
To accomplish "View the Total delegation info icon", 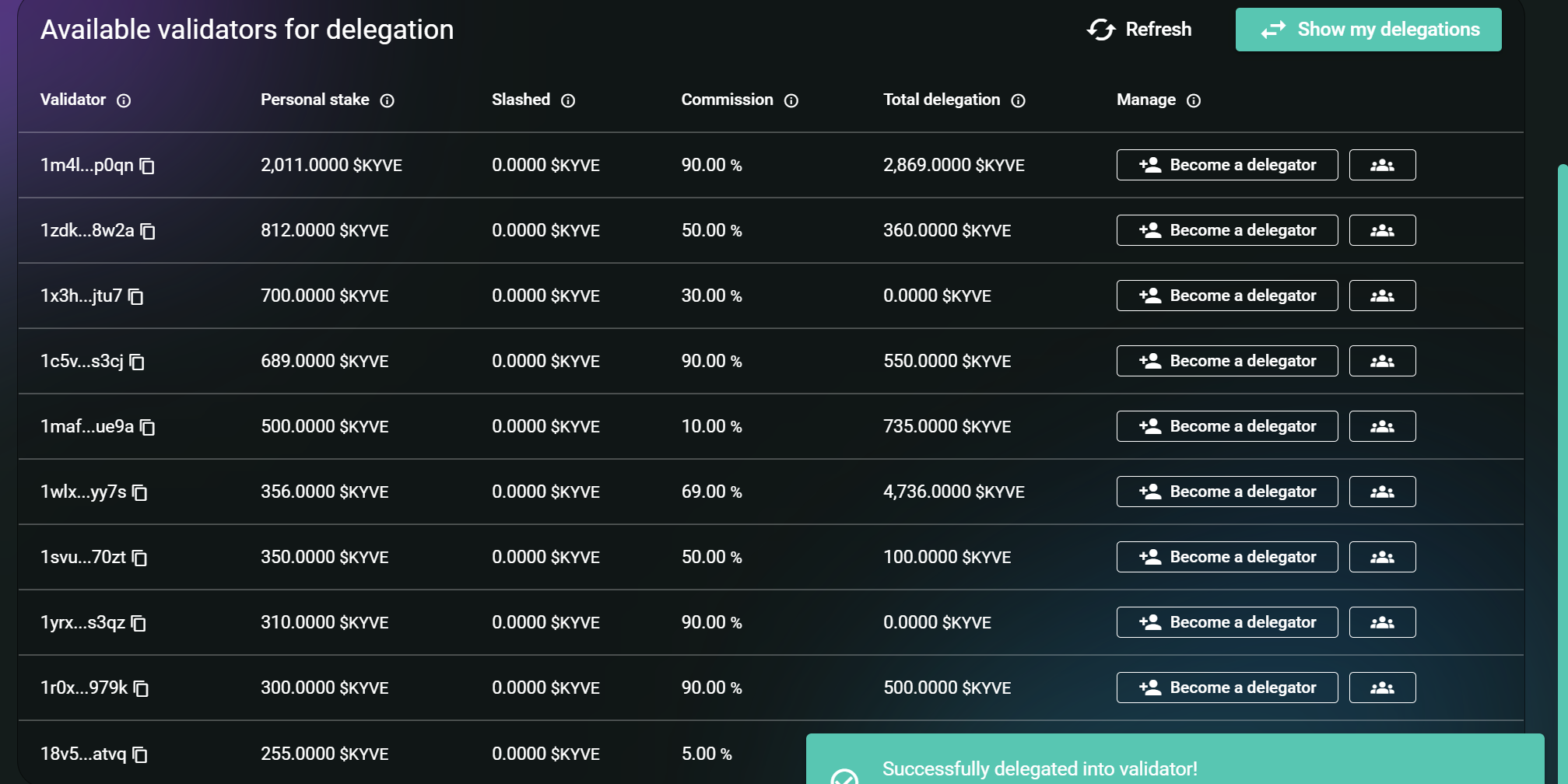I will tap(1018, 100).
